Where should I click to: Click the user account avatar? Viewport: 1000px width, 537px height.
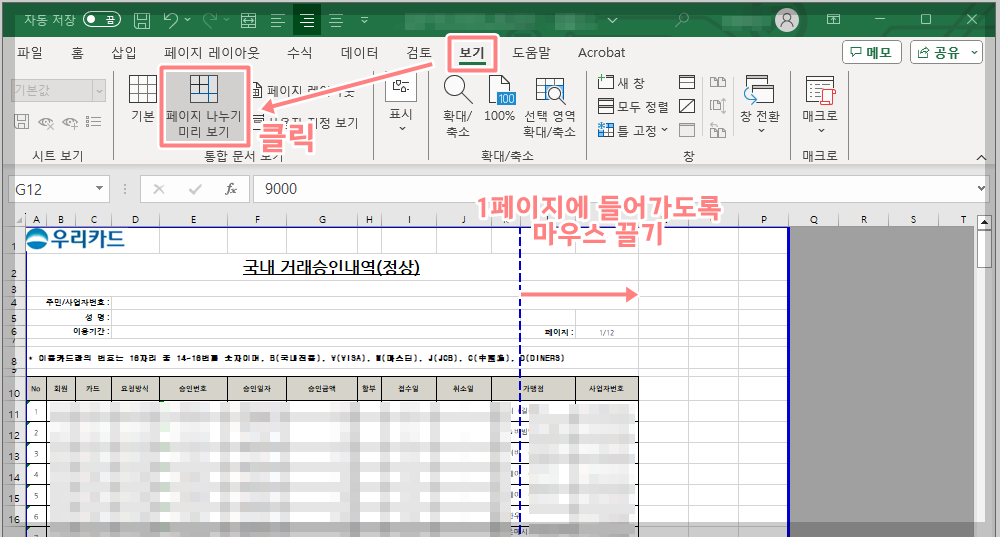786,20
